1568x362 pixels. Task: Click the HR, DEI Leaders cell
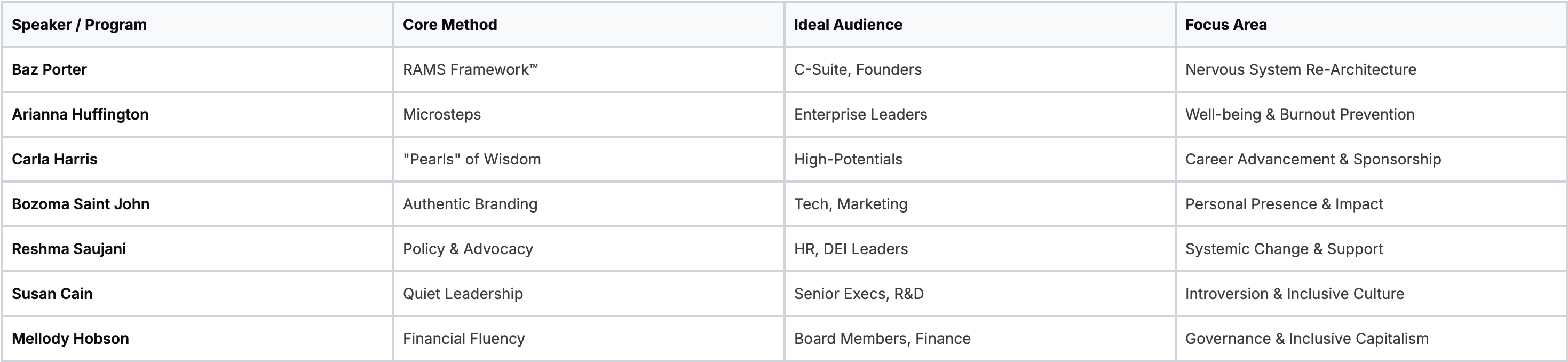coord(851,249)
